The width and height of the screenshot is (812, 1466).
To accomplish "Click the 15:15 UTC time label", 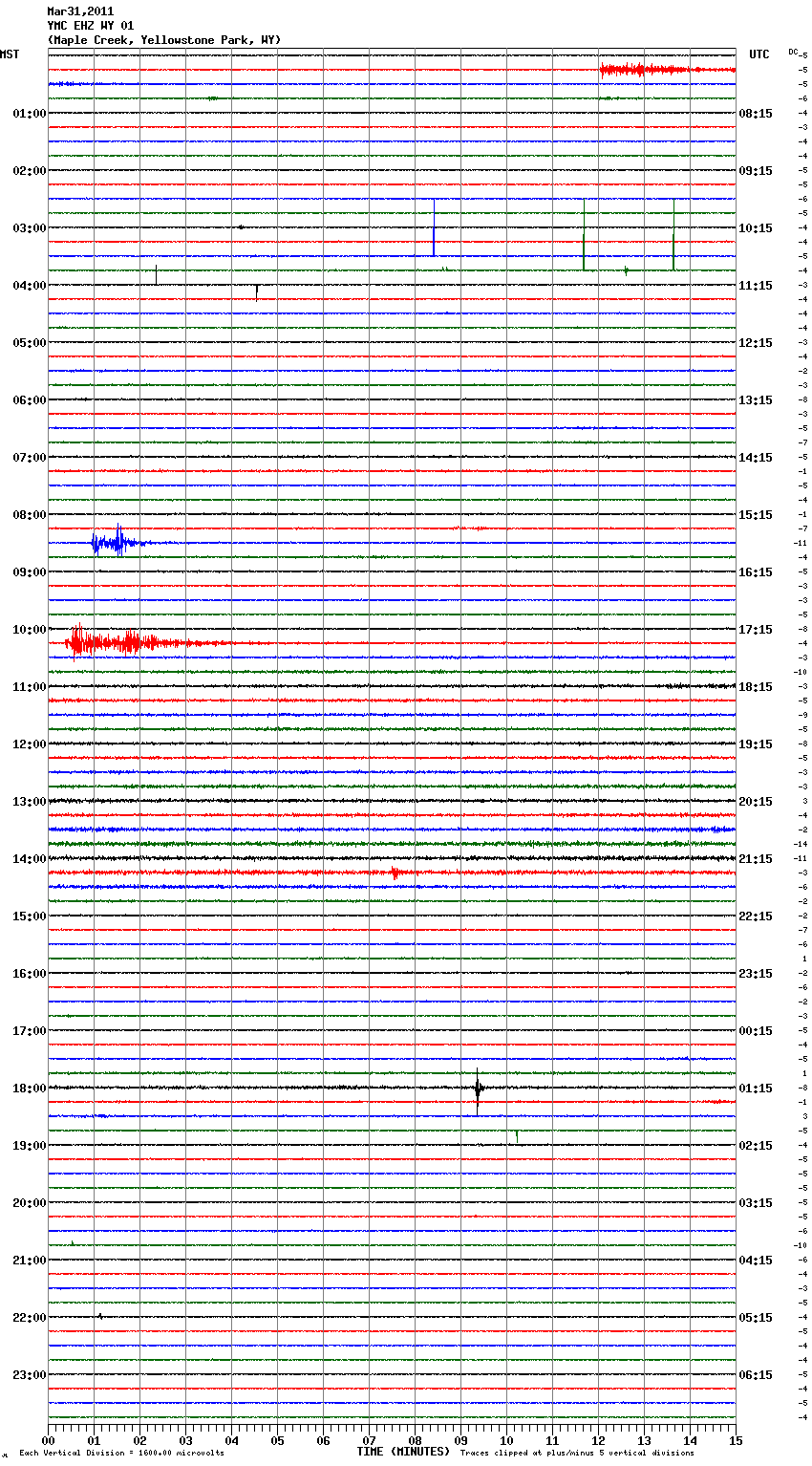I will [756, 515].
